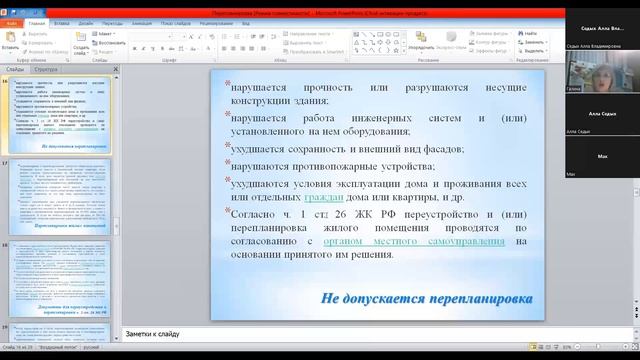Toggle align text left
This screenshot has width=640, height=360.
(x=224, y=49)
